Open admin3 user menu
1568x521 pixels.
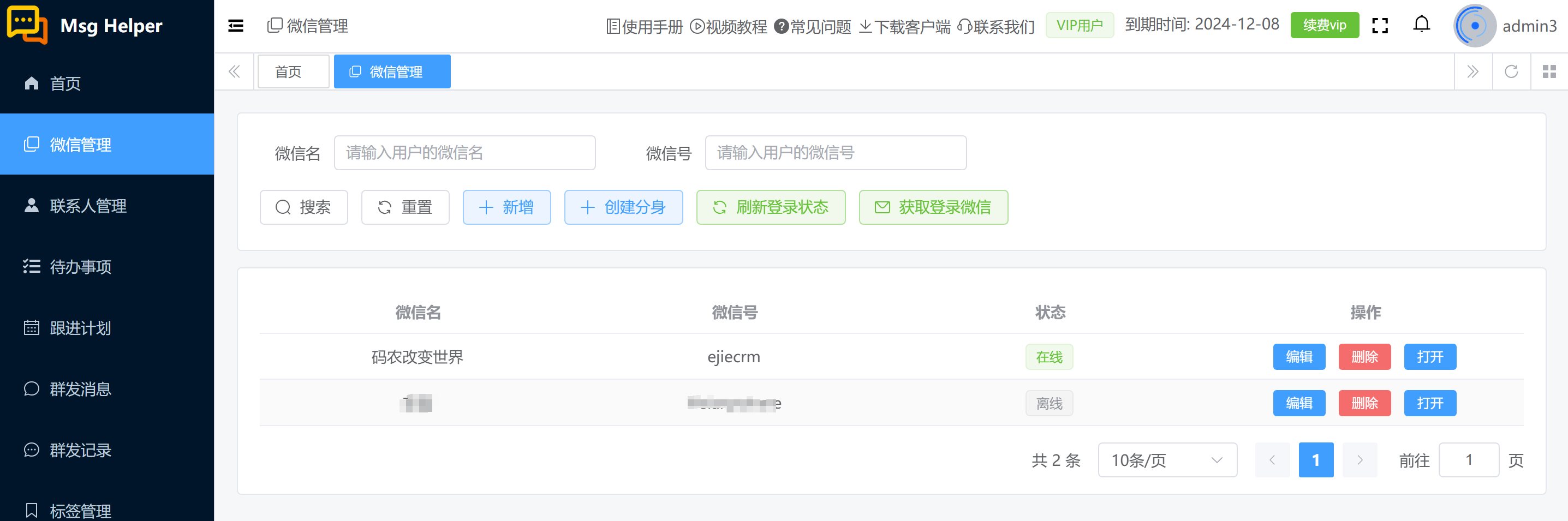(1530, 26)
